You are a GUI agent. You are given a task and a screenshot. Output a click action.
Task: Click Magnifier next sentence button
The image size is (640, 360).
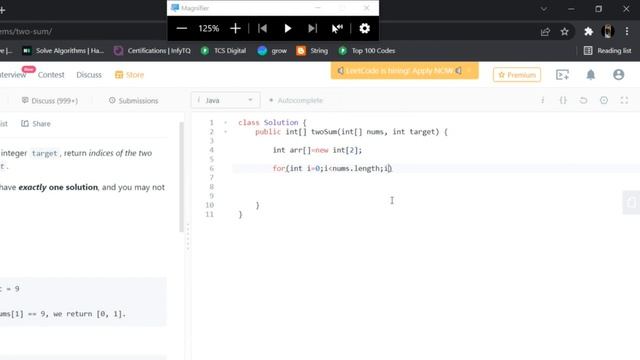point(312,29)
